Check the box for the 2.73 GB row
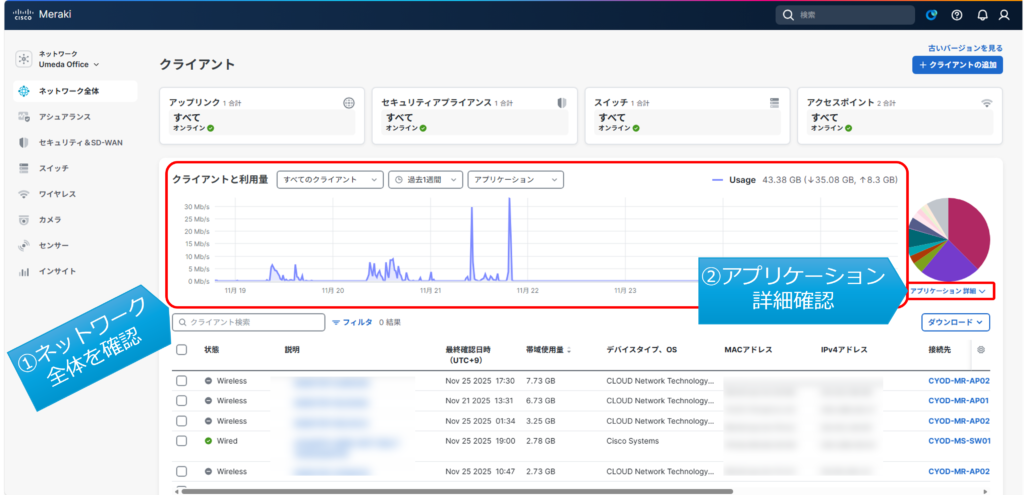 coord(182,471)
